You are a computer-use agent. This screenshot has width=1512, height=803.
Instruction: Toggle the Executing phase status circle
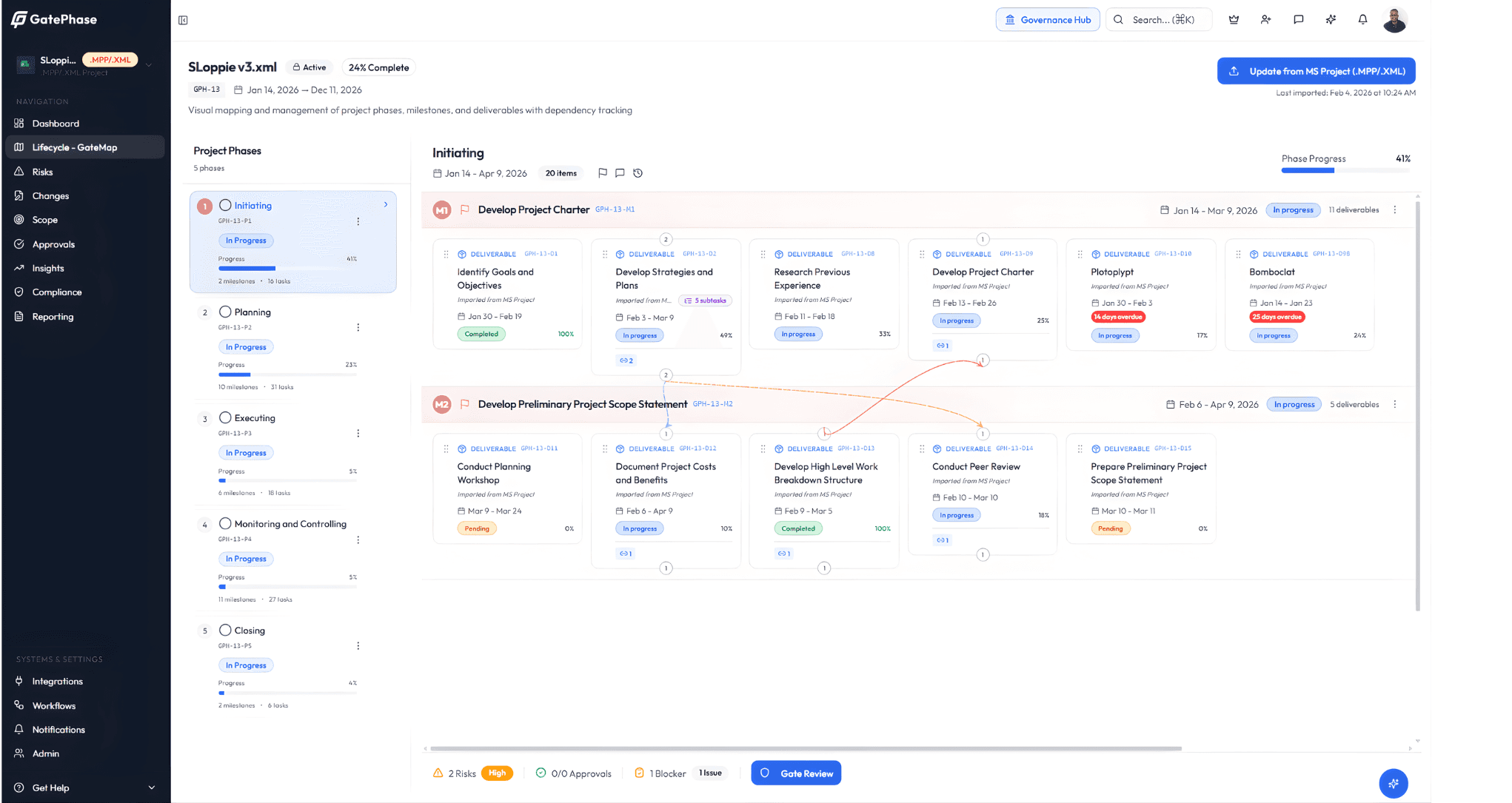(x=225, y=417)
